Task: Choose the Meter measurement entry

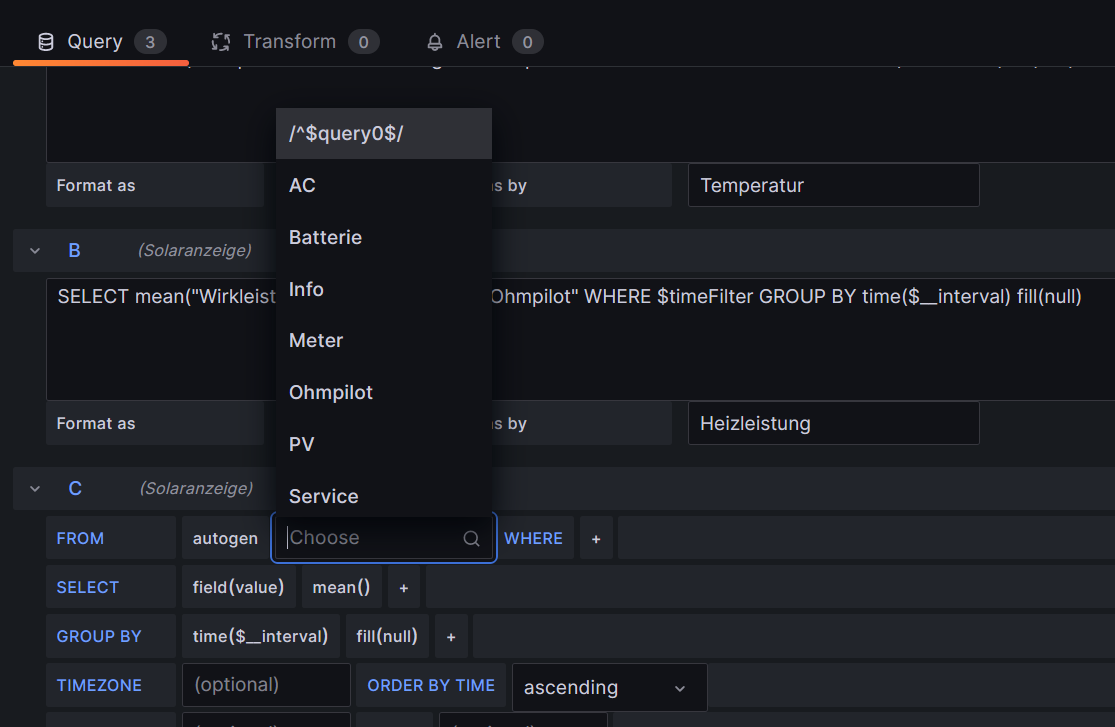Action: tap(316, 341)
